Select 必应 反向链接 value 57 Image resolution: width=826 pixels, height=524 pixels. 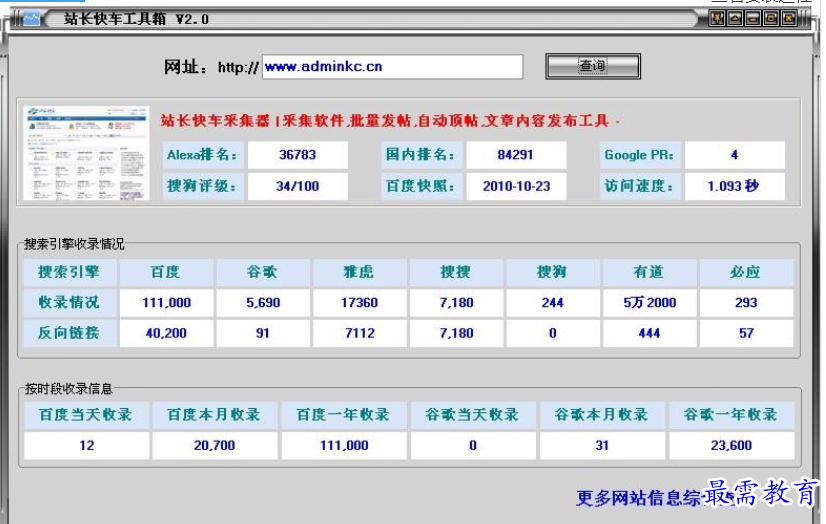point(746,333)
